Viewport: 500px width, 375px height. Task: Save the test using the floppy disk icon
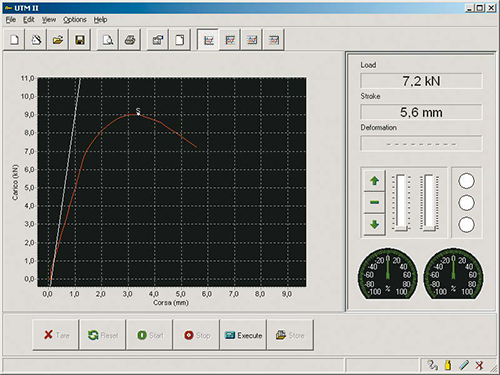(x=79, y=40)
